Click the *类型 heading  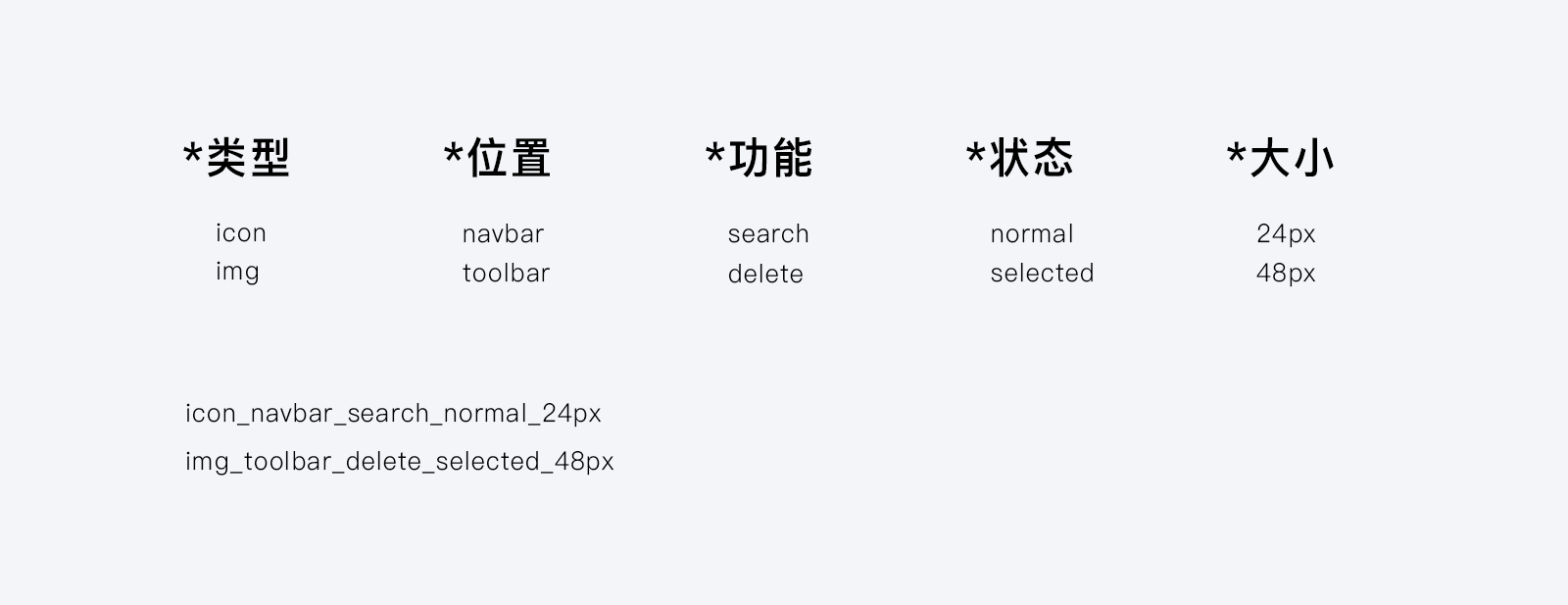click(x=237, y=158)
